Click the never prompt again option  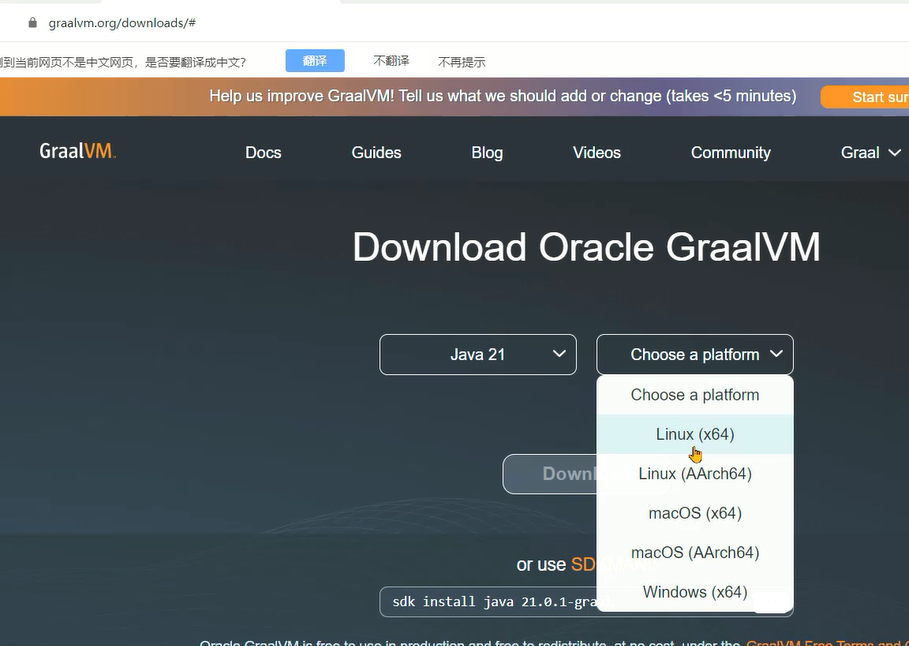click(x=461, y=62)
